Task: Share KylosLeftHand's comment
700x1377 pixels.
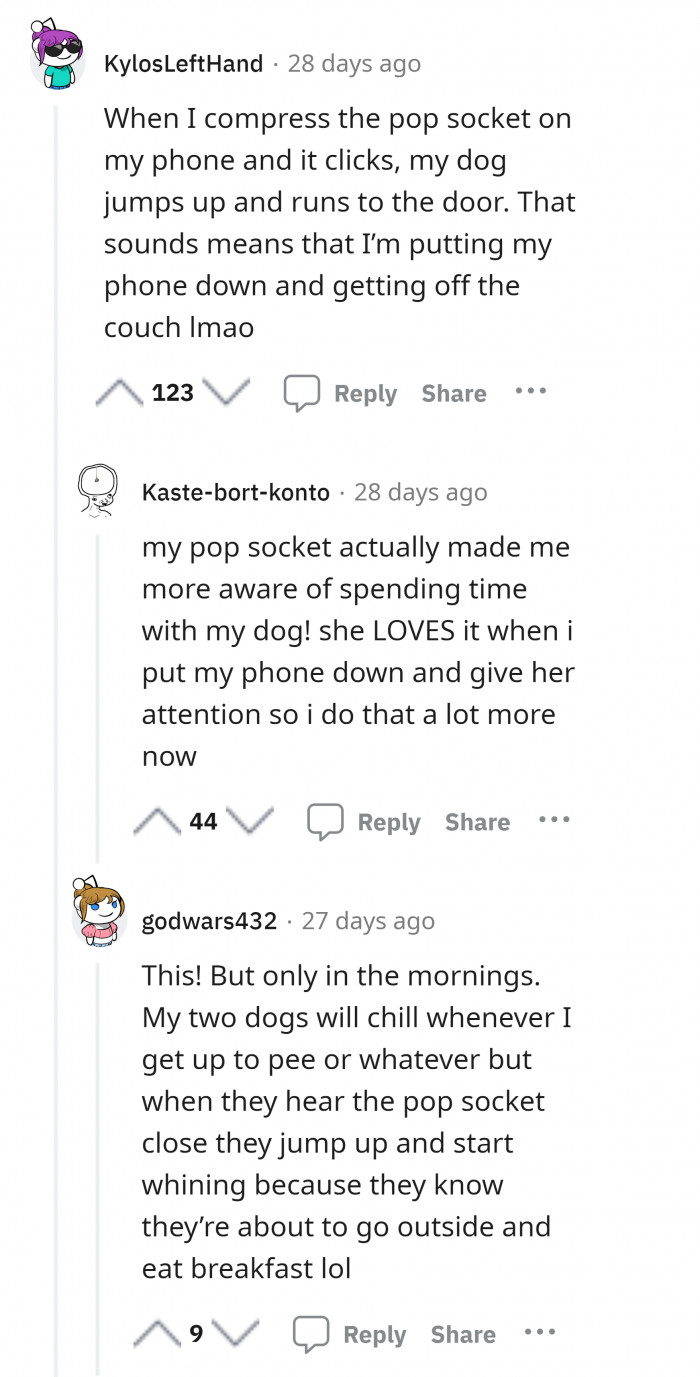Action: pyautogui.click(x=454, y=393)
